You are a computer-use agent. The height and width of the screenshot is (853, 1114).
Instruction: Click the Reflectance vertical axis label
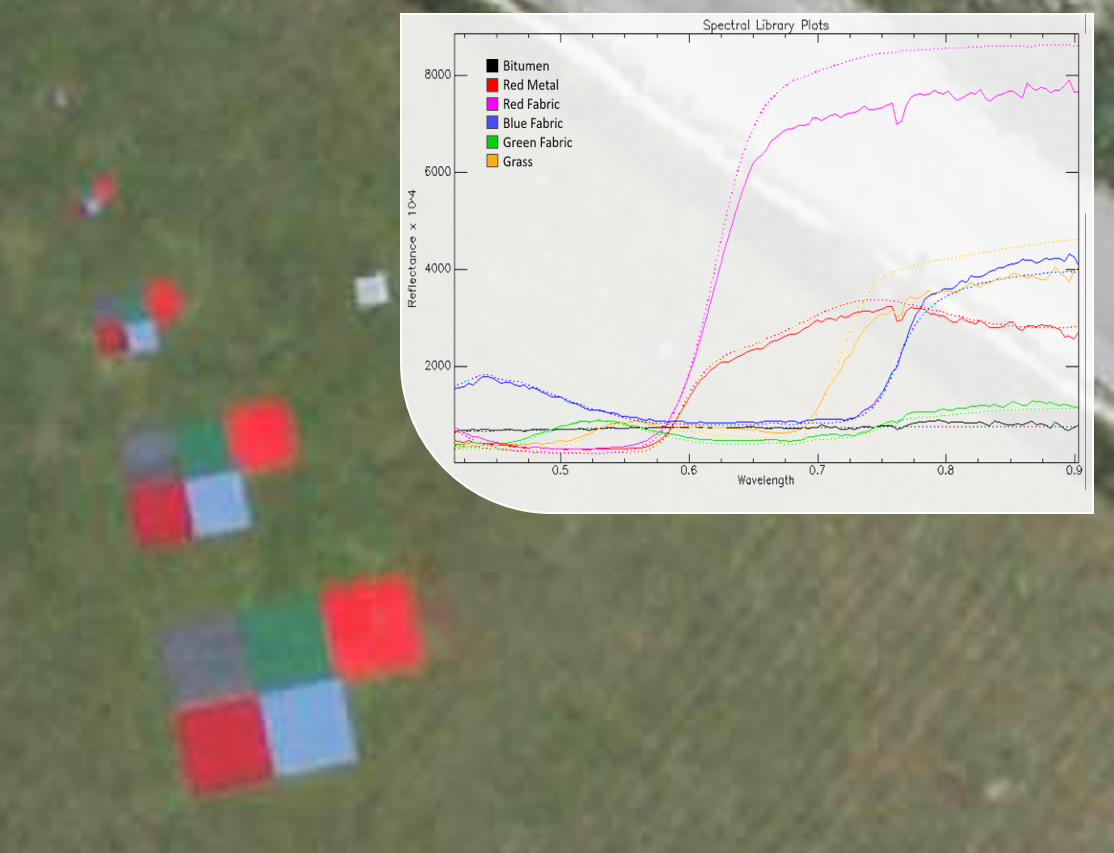tap(412, 251)
